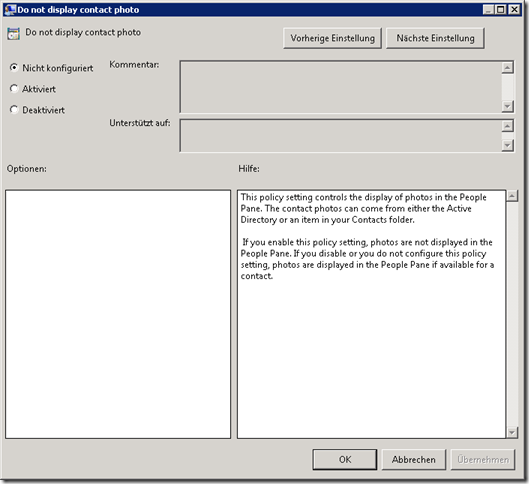Confirm with the OK button

(x=345, y=459)
